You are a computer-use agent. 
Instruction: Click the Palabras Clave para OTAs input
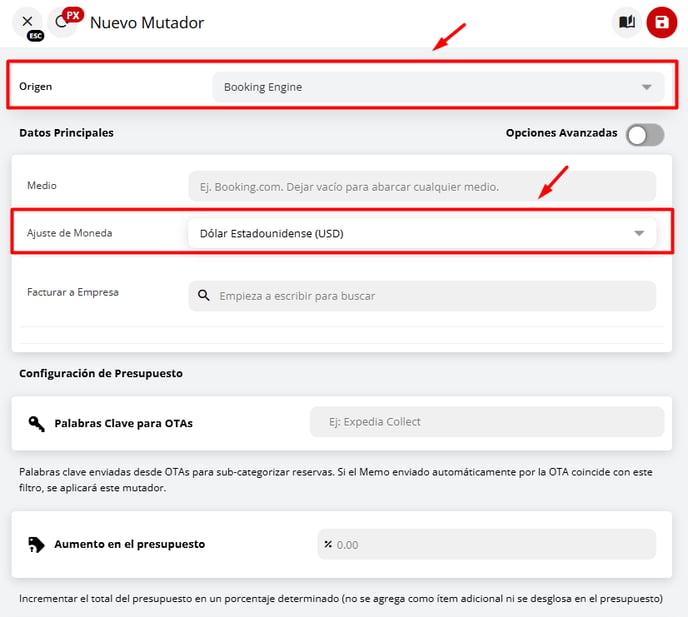click(x=486, y=422)
